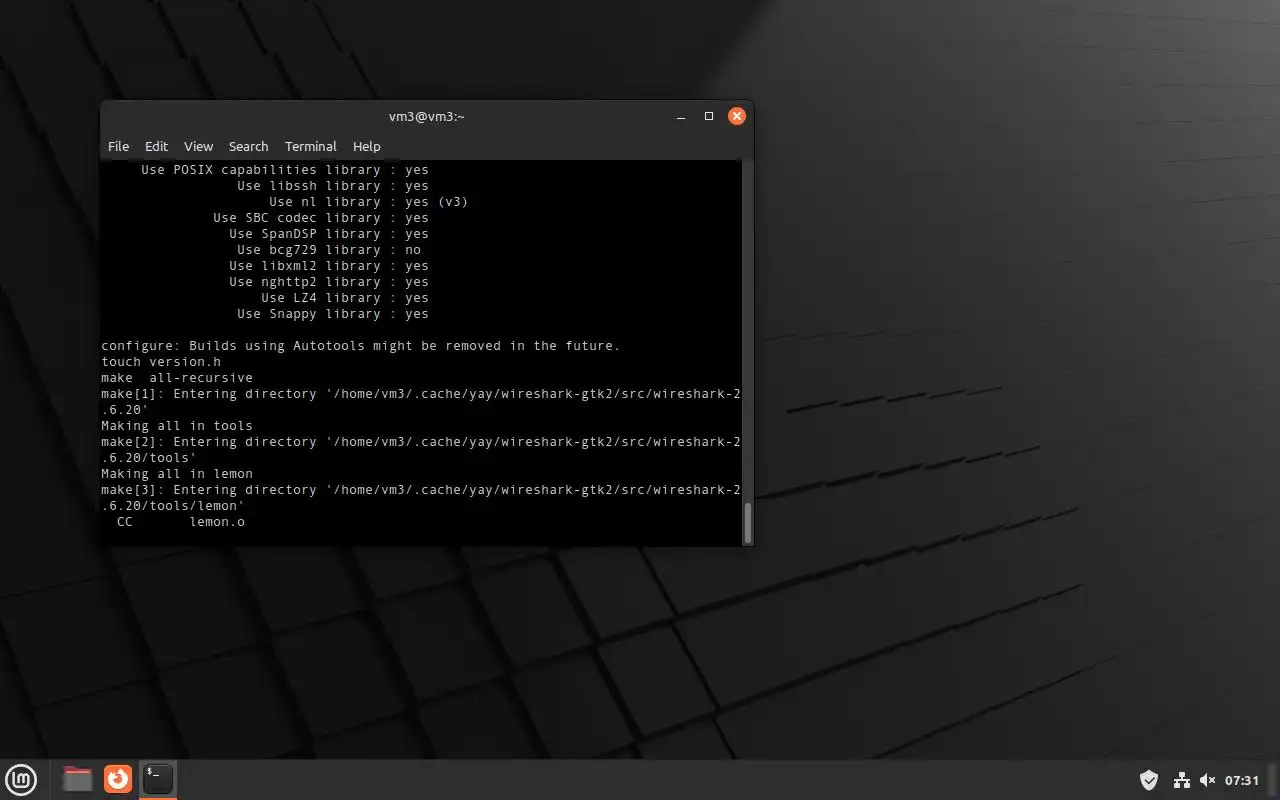Click the 'Use libxml2 library' line
Image resolution: width=1280 pixels, height=800 pixels.
[x=329, y=266]
